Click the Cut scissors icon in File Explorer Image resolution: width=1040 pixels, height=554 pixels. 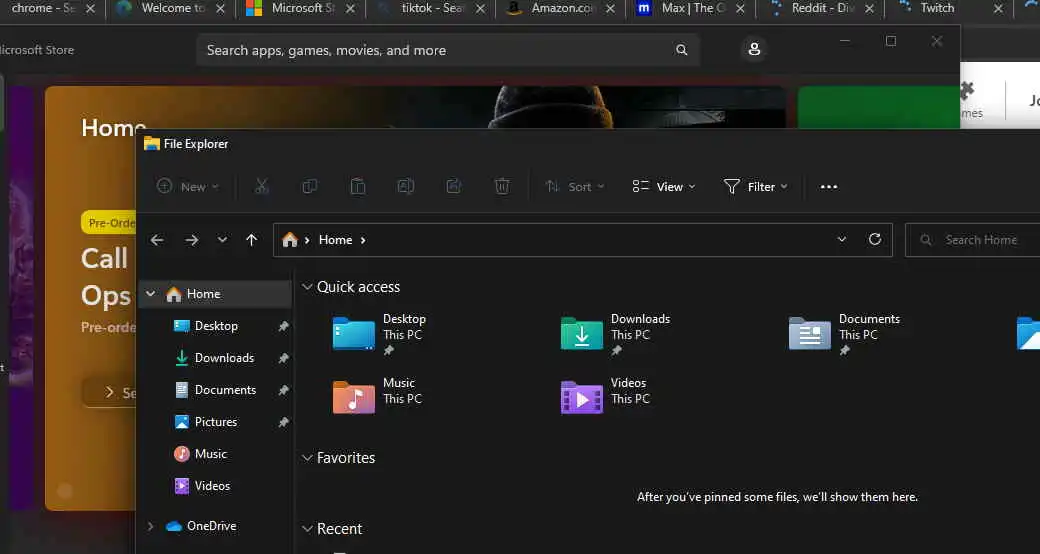pos(262,187)
